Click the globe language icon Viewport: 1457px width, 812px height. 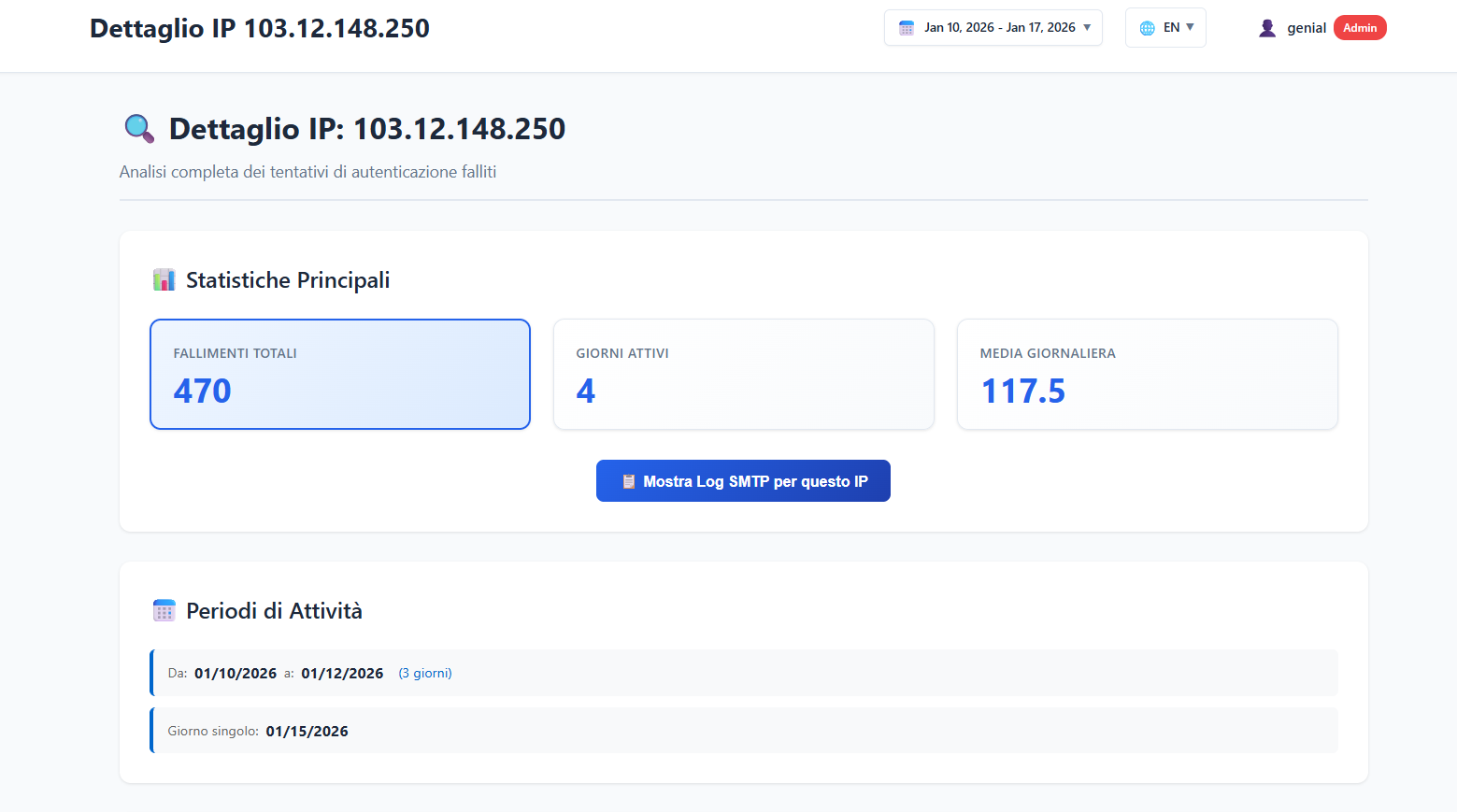coord(1147,28)
